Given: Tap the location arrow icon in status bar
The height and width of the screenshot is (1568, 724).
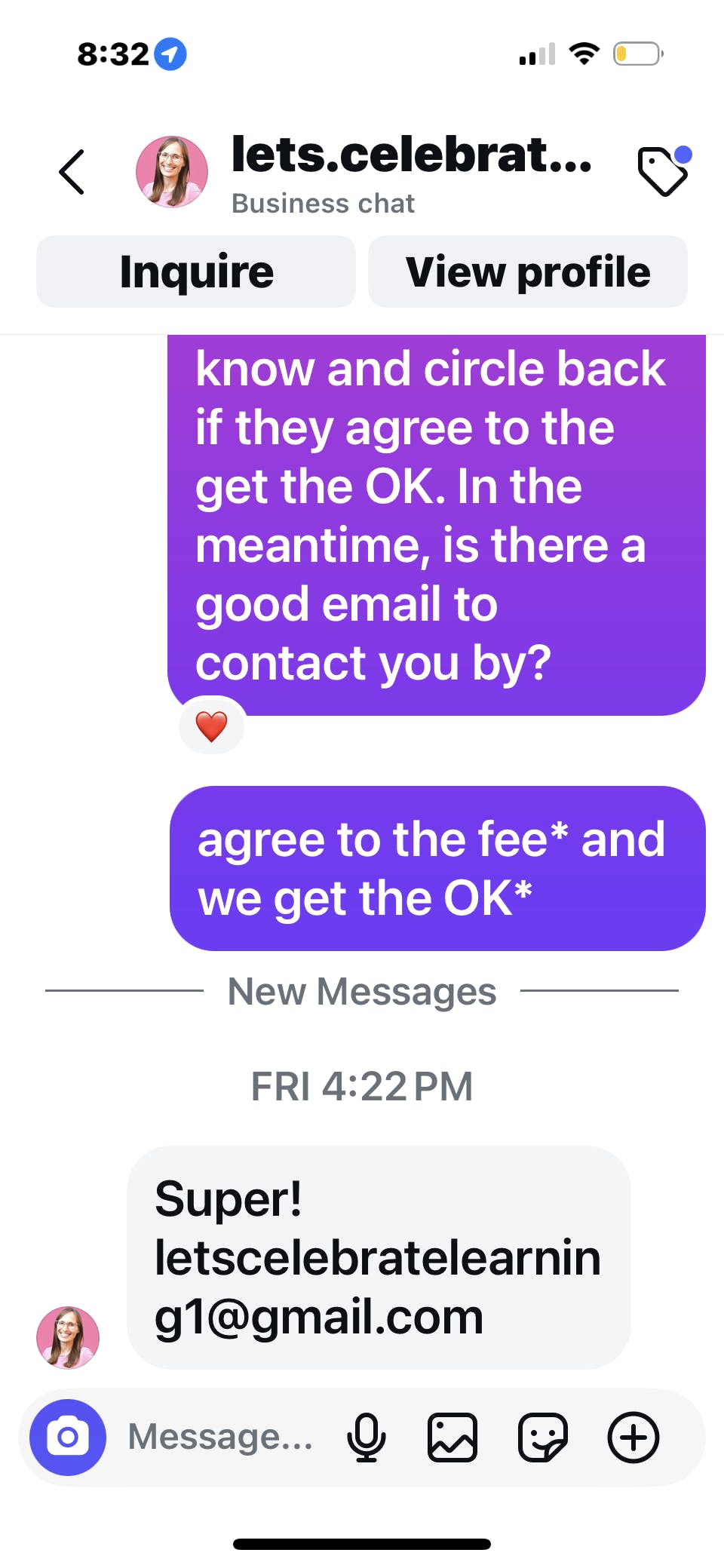Looking at the screenshot, I should pyautogui.click(x=170, y=54).
